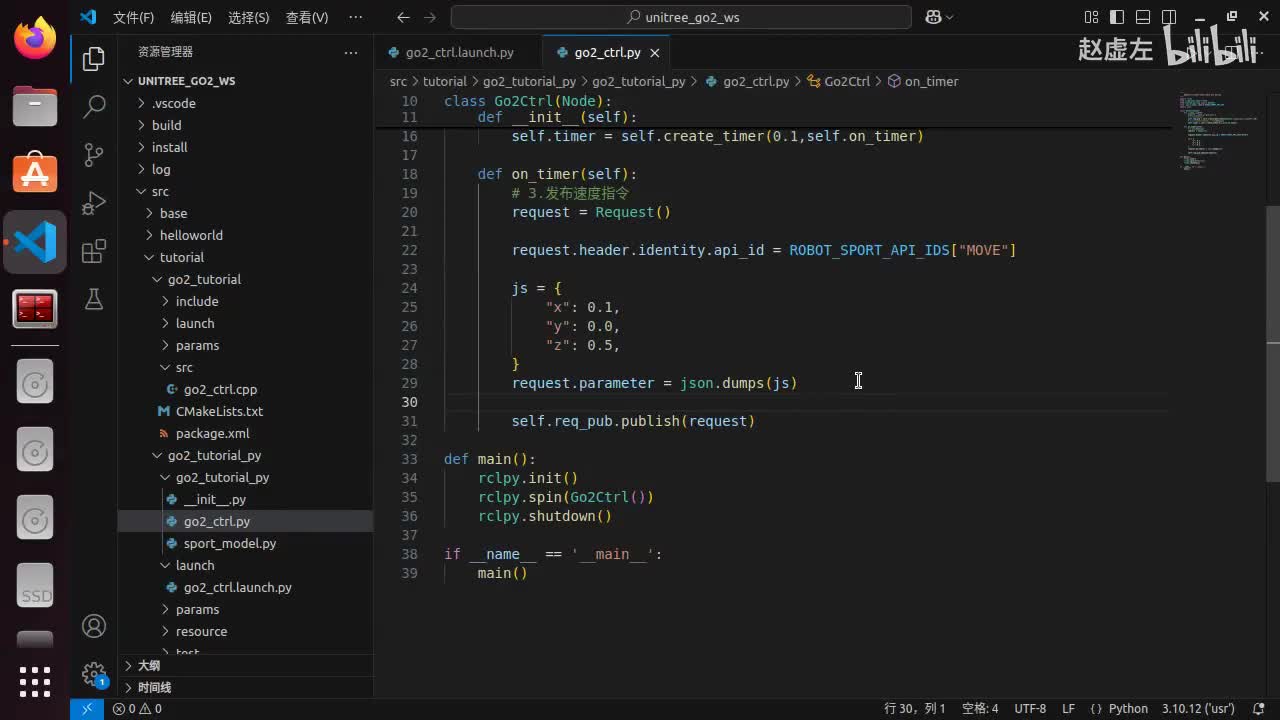Open remote window indicator in status bar
The height and width of the screenshot is (720, 1280).
[x=86, y=708]
